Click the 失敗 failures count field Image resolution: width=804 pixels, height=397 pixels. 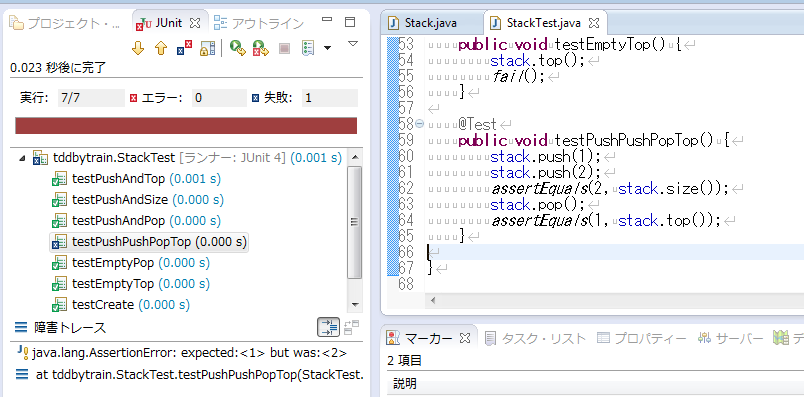coord(330,98)
